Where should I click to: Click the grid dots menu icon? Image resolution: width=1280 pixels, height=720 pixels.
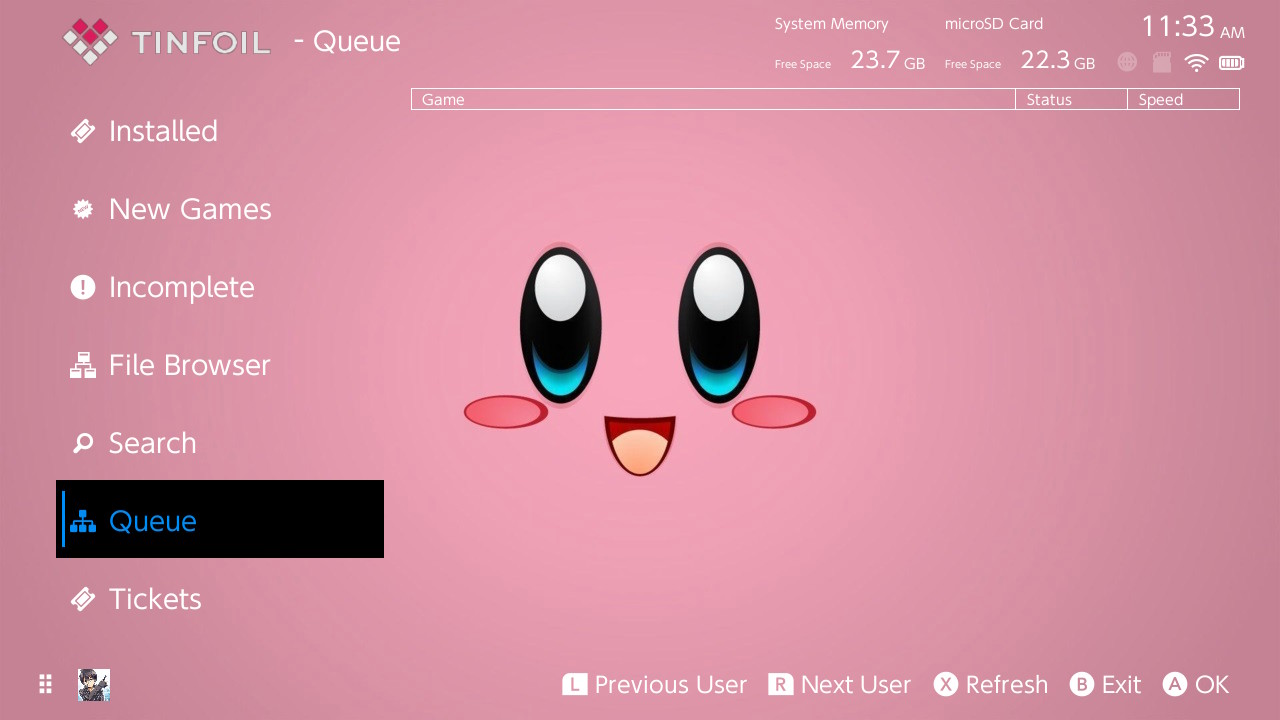click(45, 684)
